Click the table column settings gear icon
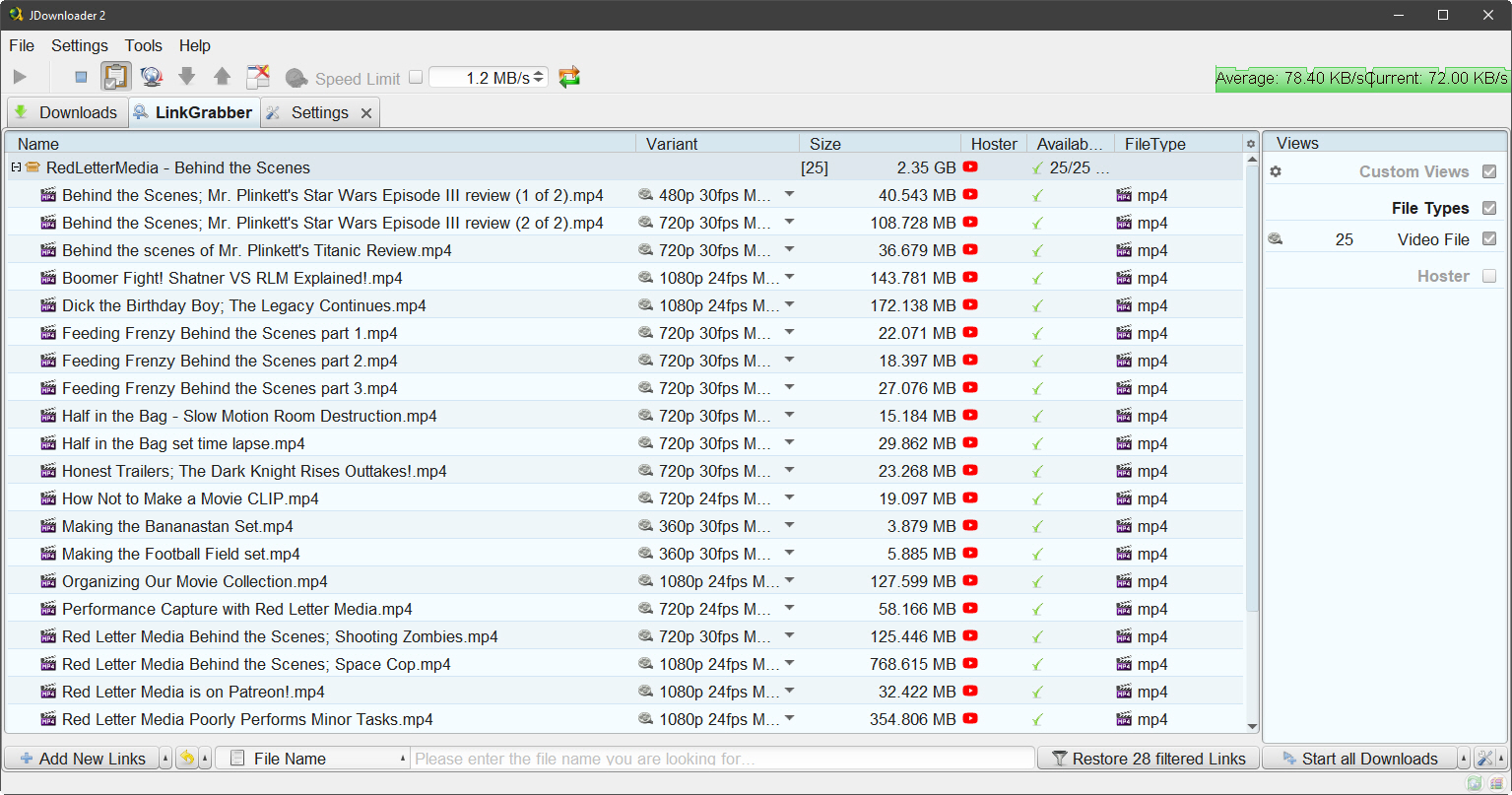Image resolution: width=1512 pixels, height=795 pixels. pos(1251,144)
